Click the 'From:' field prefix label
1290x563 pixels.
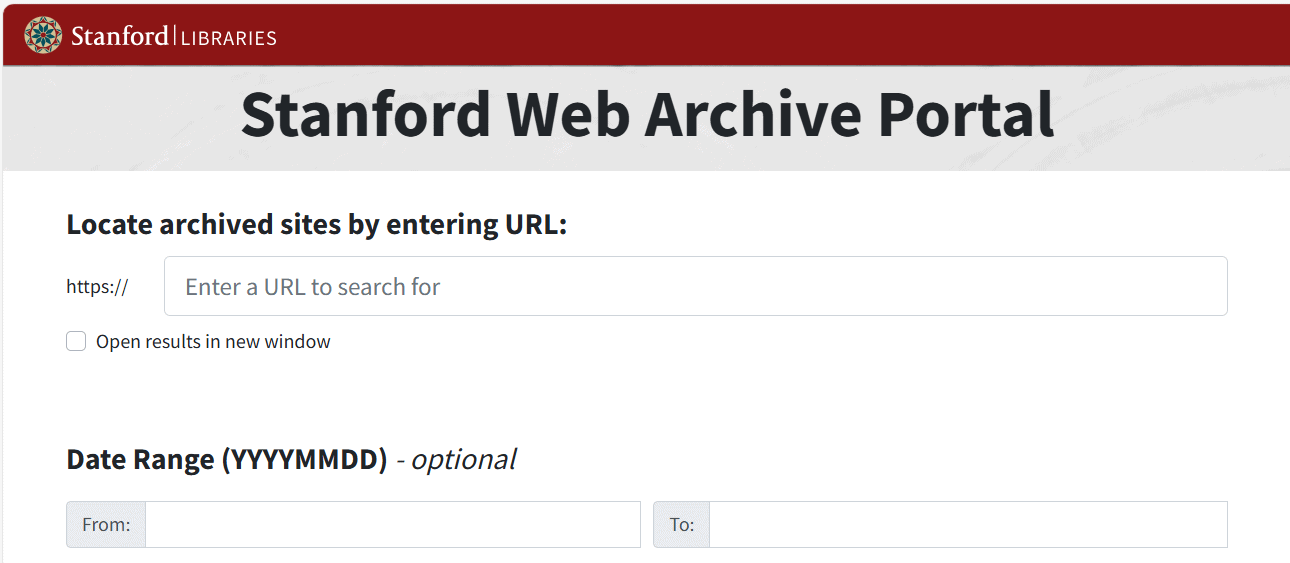pos(106,524)
